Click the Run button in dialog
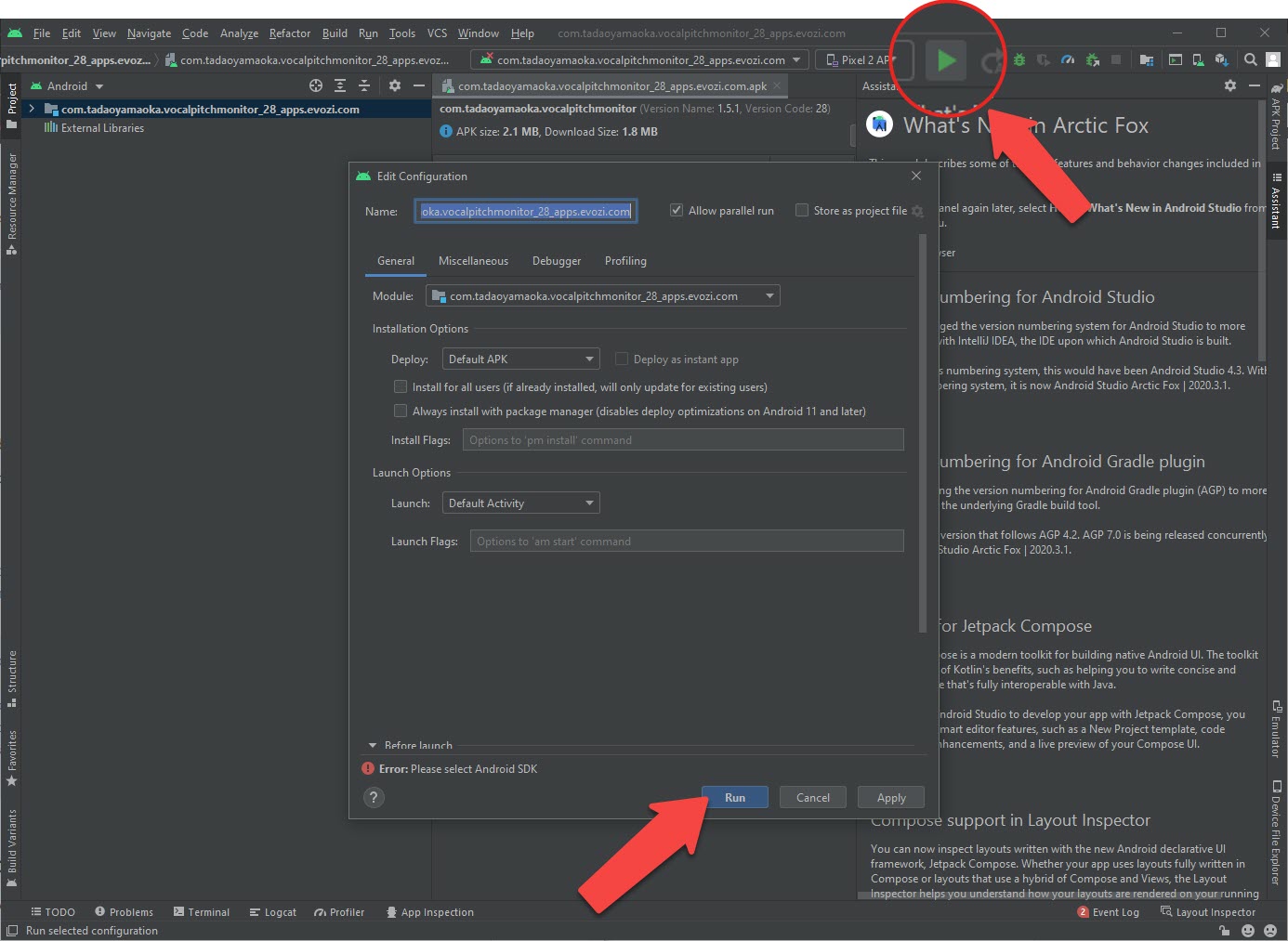This screenshot has width=1288, height=941. 734,798
